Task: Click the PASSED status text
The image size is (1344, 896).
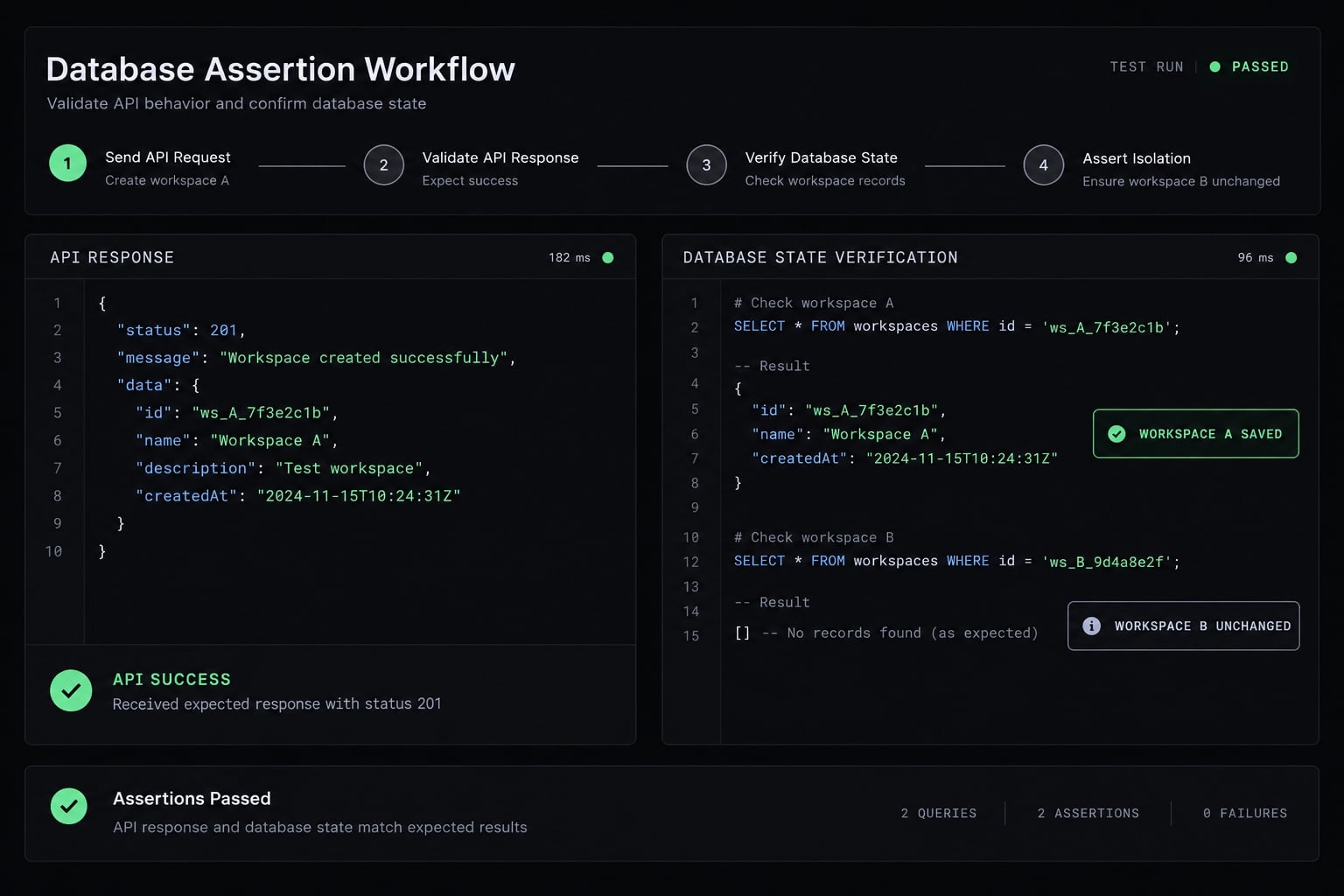Action: click(1260, 66)
